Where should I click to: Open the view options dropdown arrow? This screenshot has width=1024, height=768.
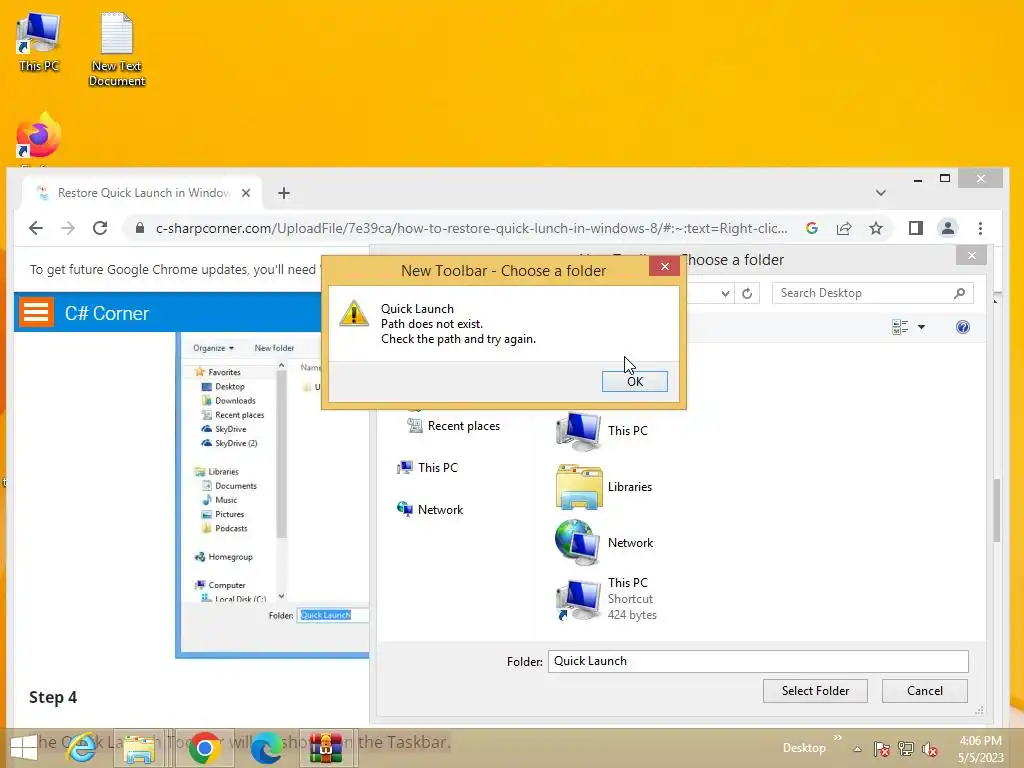click(x=921, y=327)
